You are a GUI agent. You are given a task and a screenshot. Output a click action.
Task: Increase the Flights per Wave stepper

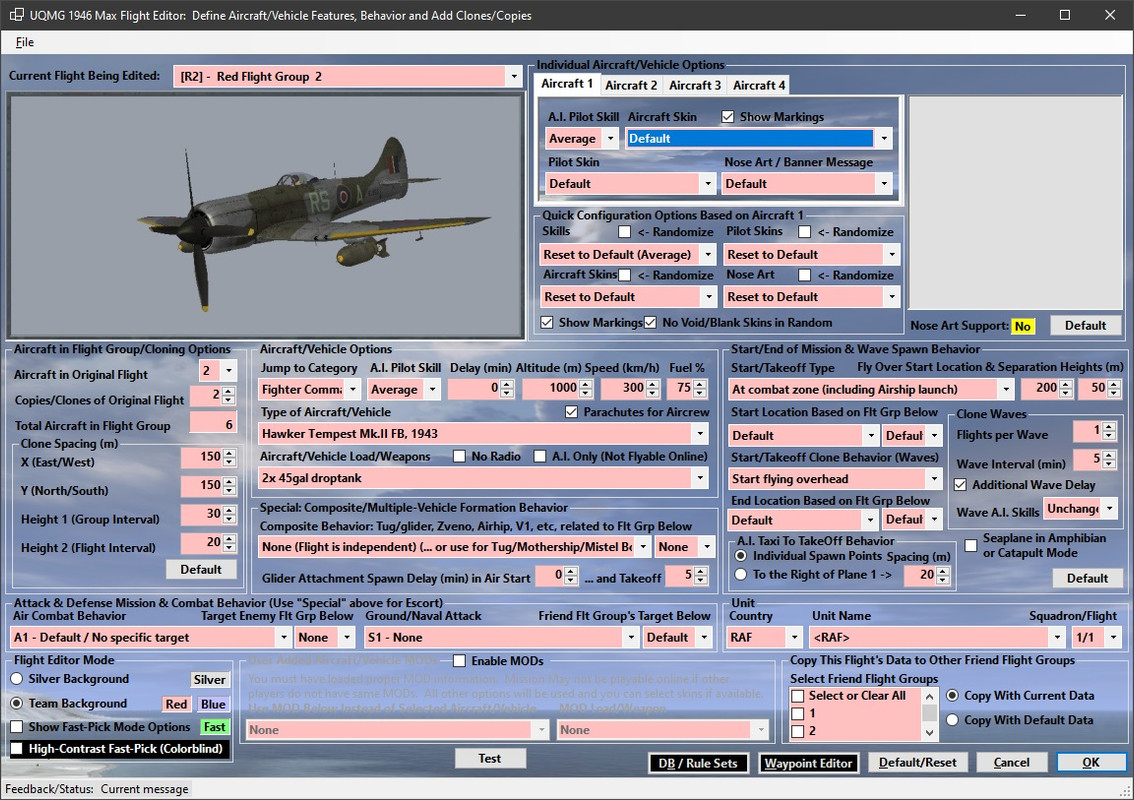[1109, 427]
